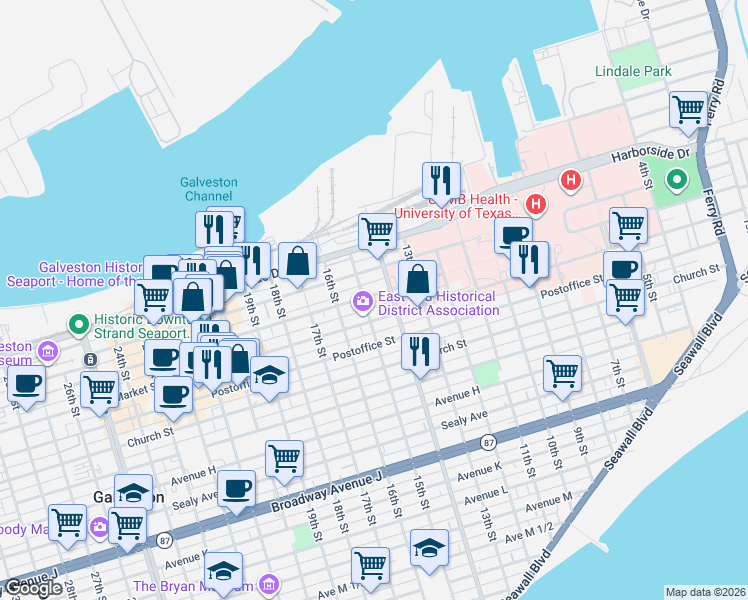Open the hospital H marker on Harborside Dr
748x600 pixels.
tap(571, 181)
